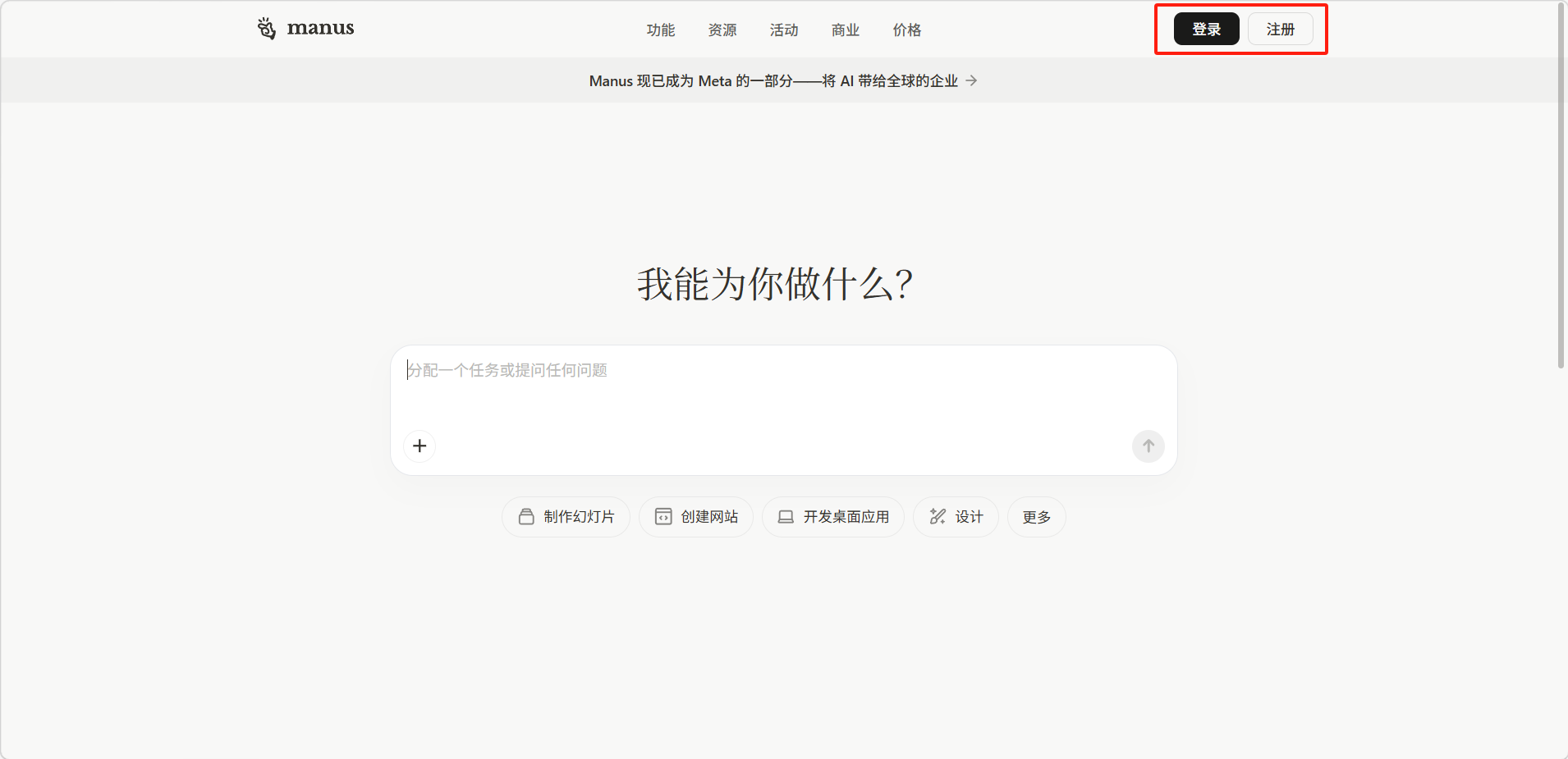Click the browser window icon in 创建网站
This screenshot has height=759, width=1568.
663,517
